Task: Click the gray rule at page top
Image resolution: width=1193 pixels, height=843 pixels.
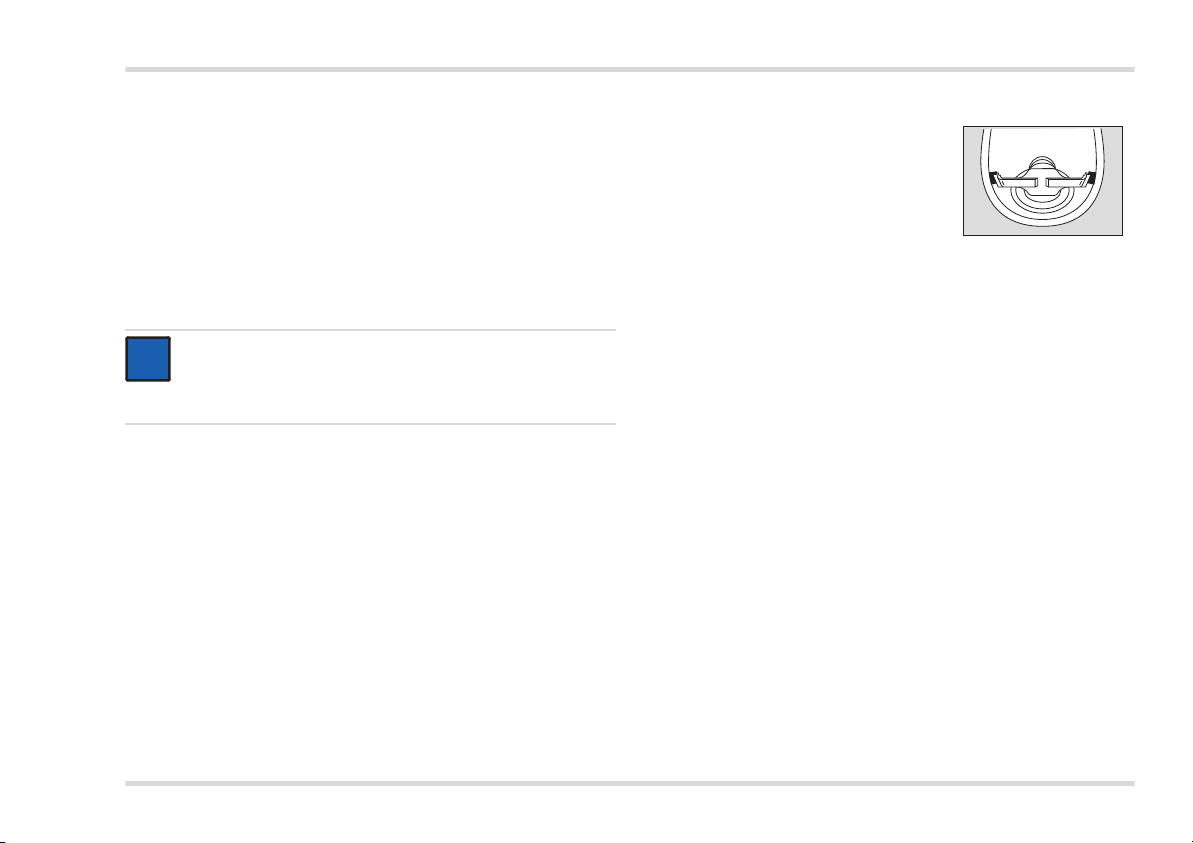Action: tap(629, 69)
